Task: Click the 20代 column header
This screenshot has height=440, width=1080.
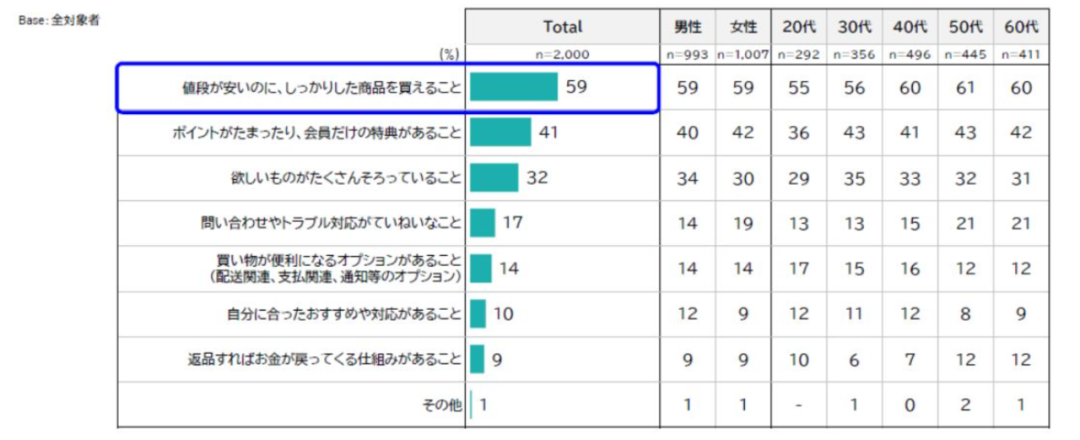Action: 797,27
